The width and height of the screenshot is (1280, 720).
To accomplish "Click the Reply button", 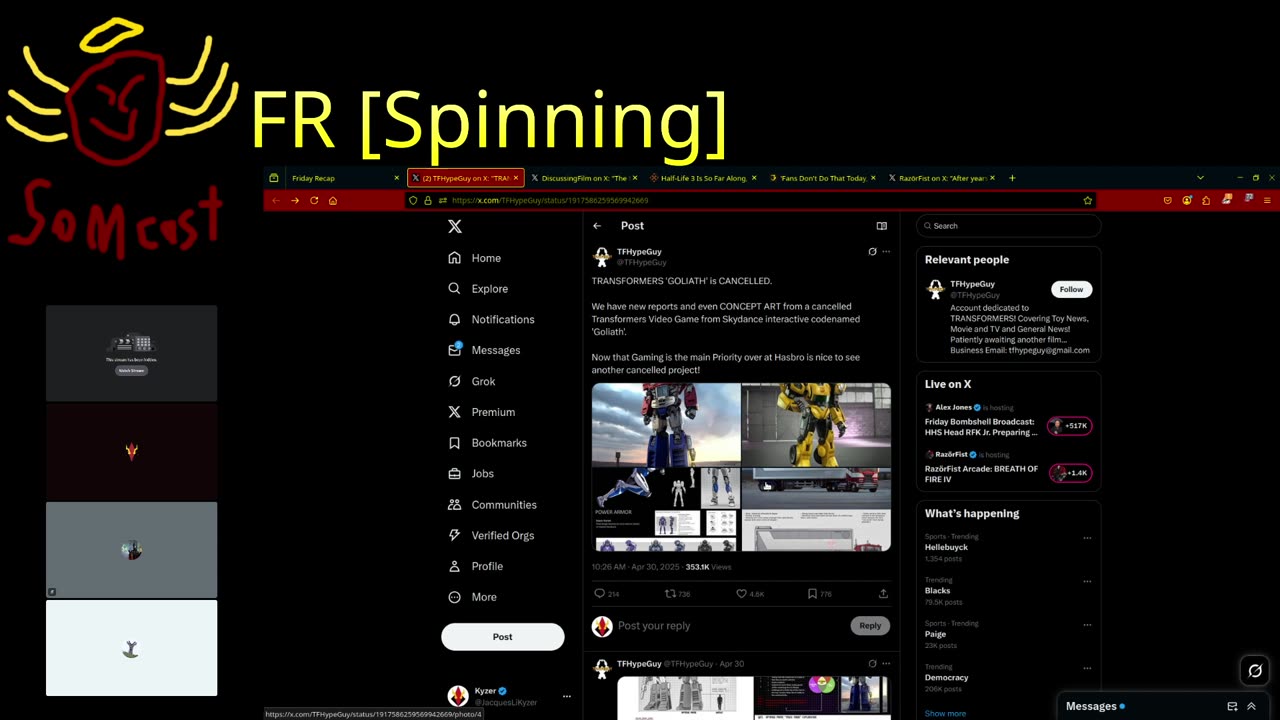I will (870, 626).
